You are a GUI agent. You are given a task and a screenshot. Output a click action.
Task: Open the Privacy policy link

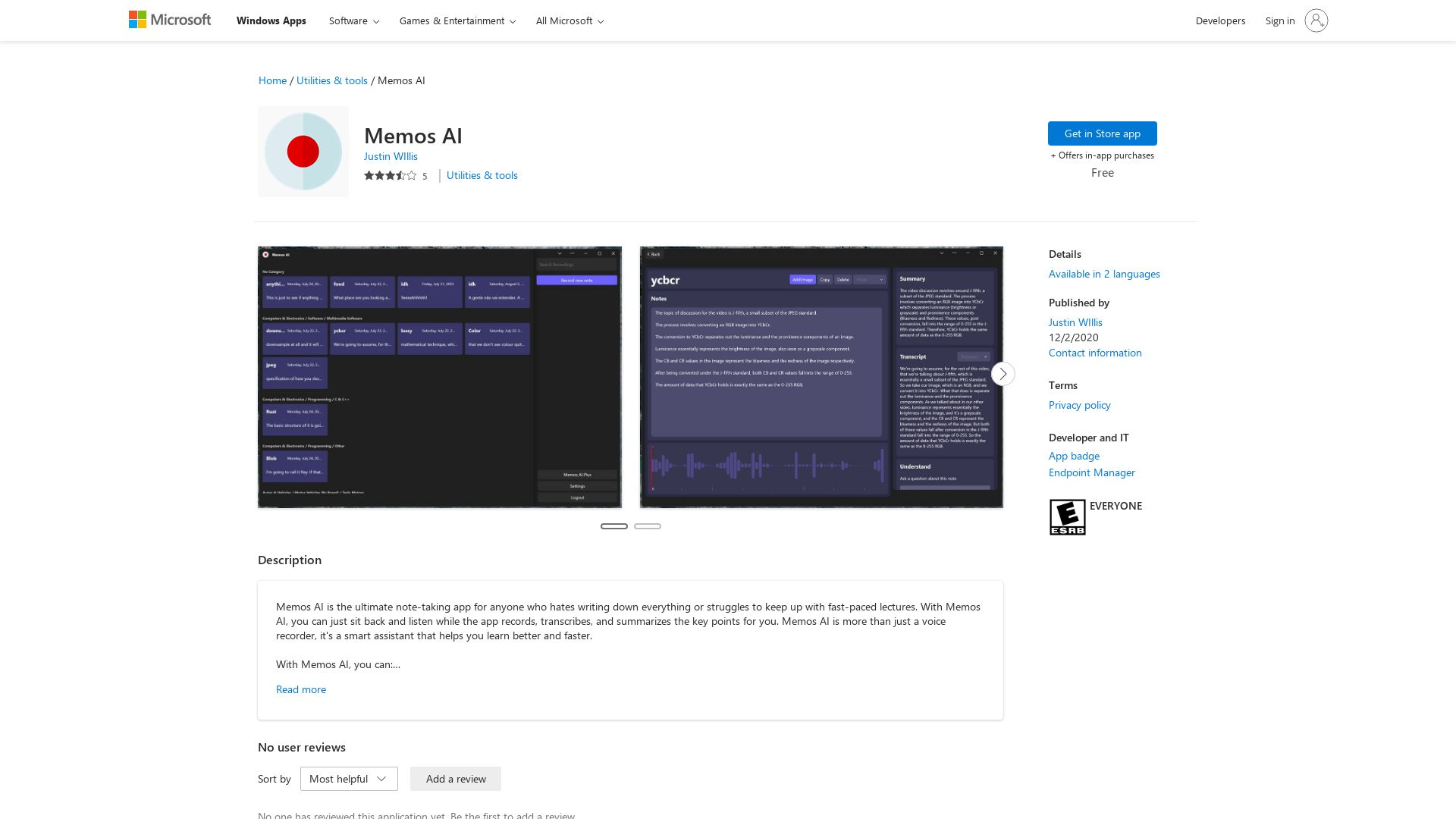point(1079,404)
